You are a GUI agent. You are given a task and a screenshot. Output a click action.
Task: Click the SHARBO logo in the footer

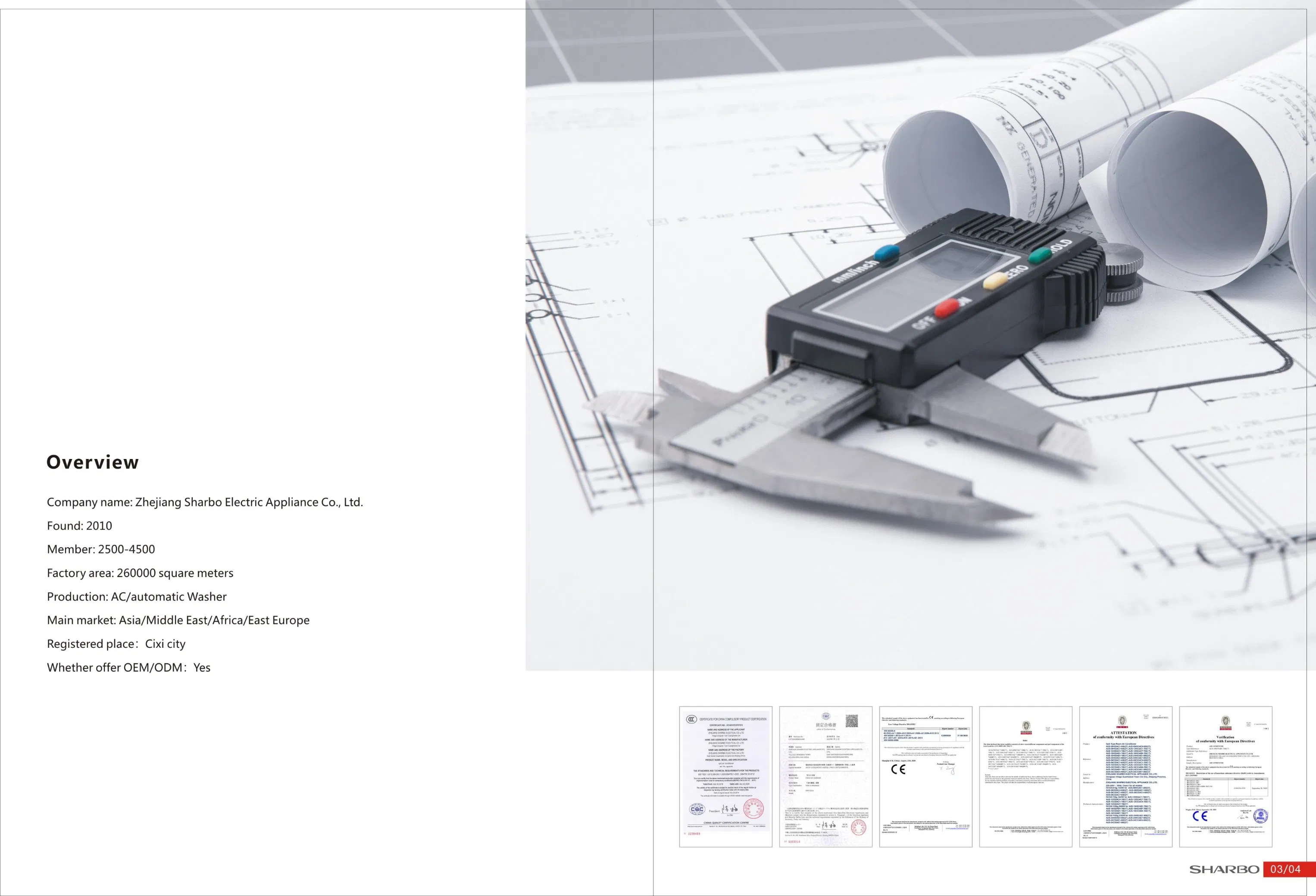pyautogui.click(x=1224, y=869)
